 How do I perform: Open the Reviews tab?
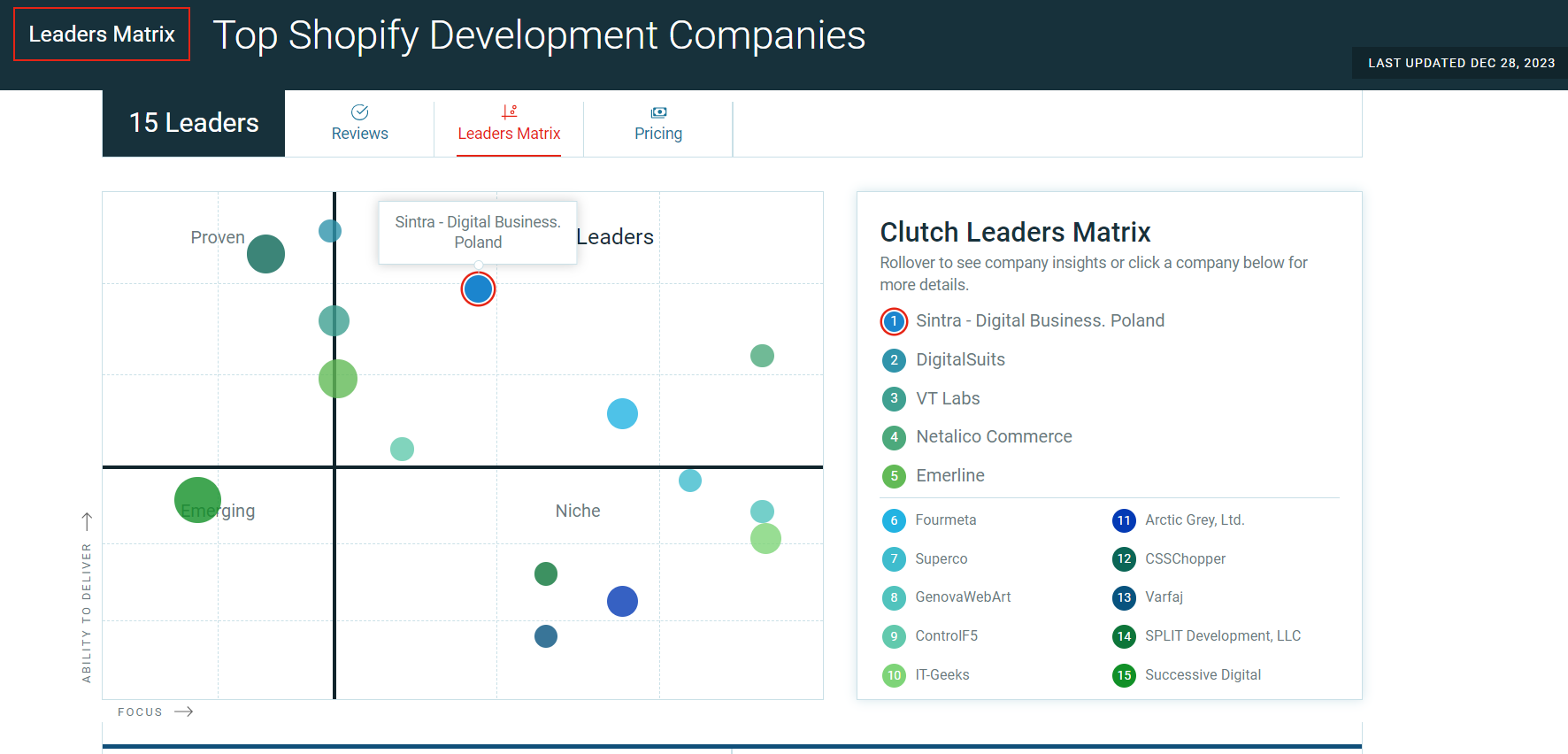tap(359, 124)
